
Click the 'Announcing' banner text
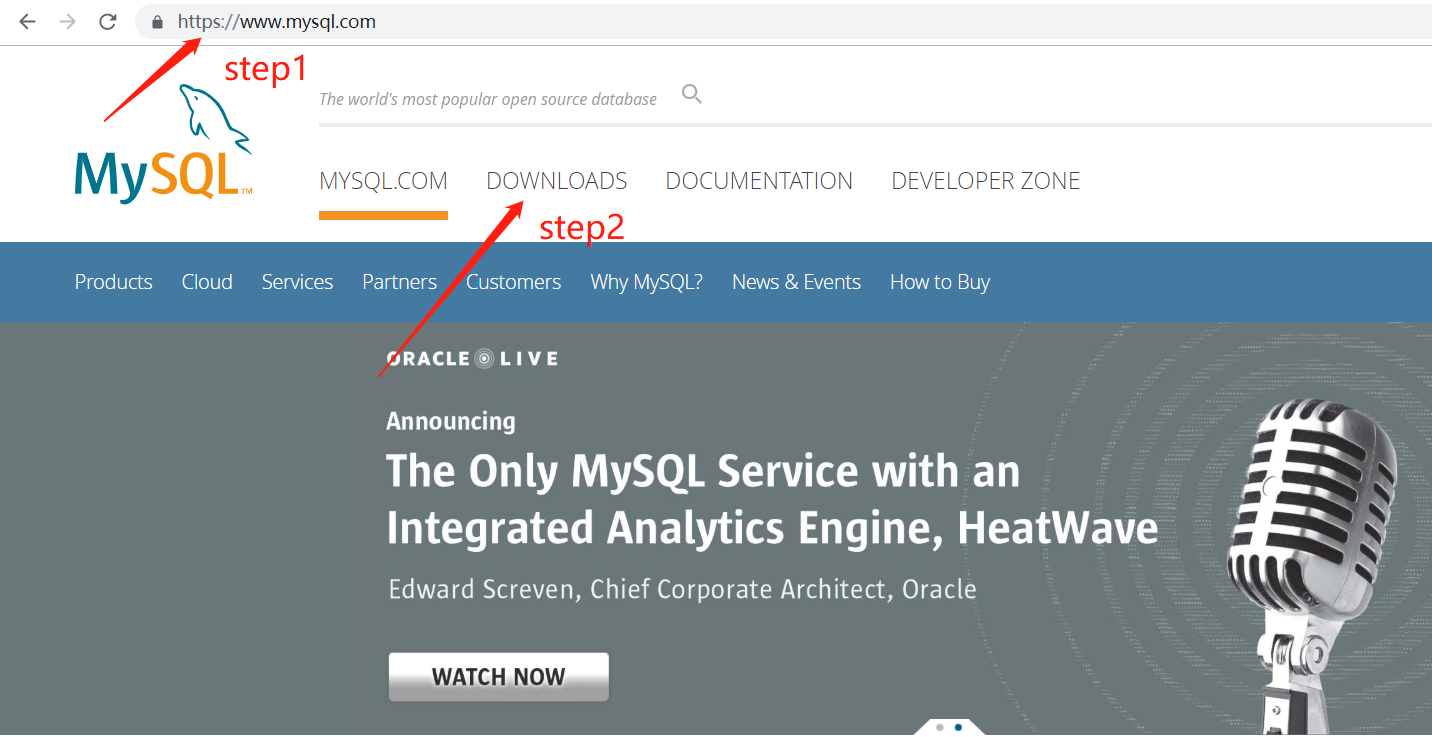click(451, 421)
